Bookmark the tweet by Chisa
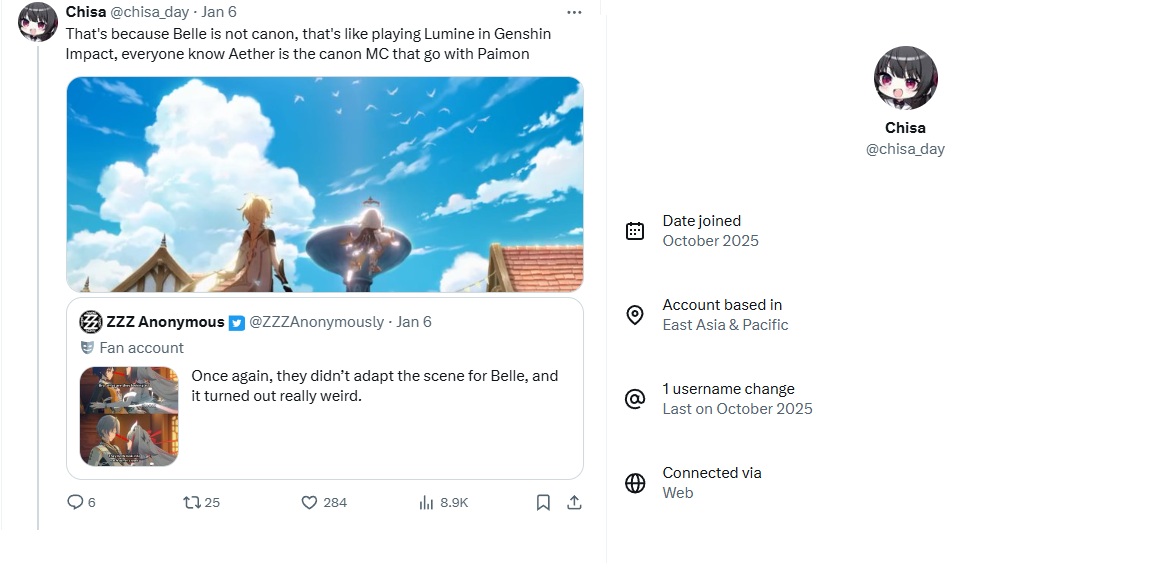Viewport: 1160px width, 586px height. tap(543, 502)
